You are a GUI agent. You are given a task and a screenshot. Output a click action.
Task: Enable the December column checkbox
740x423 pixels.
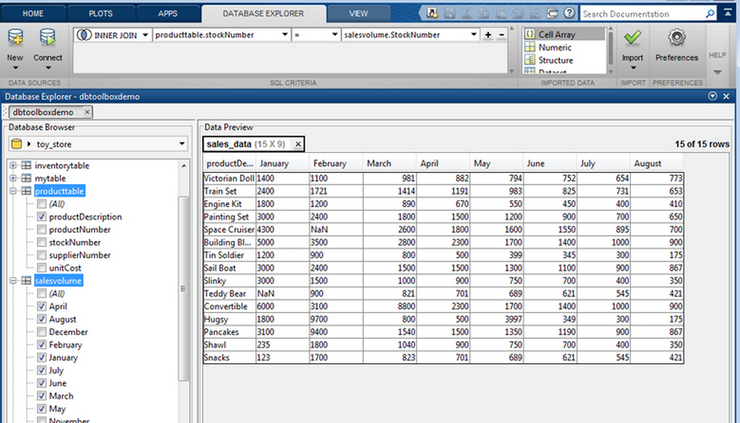point(42,332)
